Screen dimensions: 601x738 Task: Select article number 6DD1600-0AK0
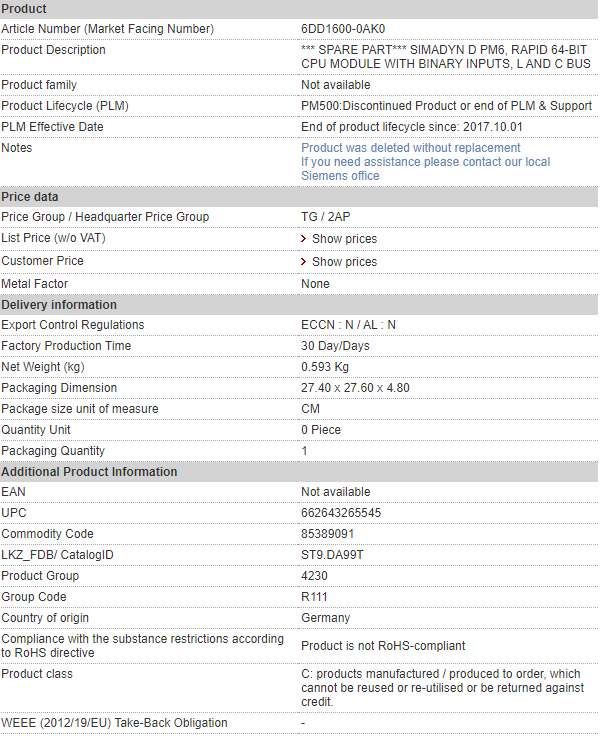tap(343, 29)
